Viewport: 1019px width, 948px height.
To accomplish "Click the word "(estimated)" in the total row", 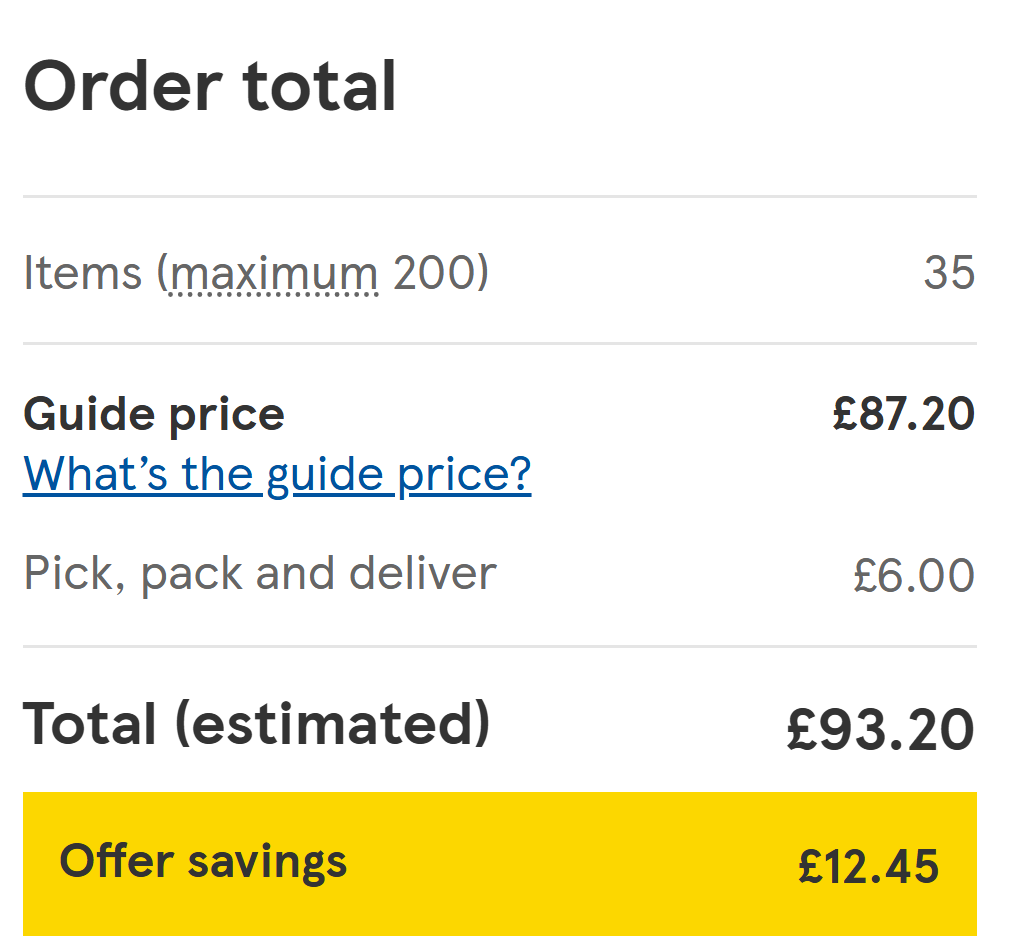I will (332, 723).
